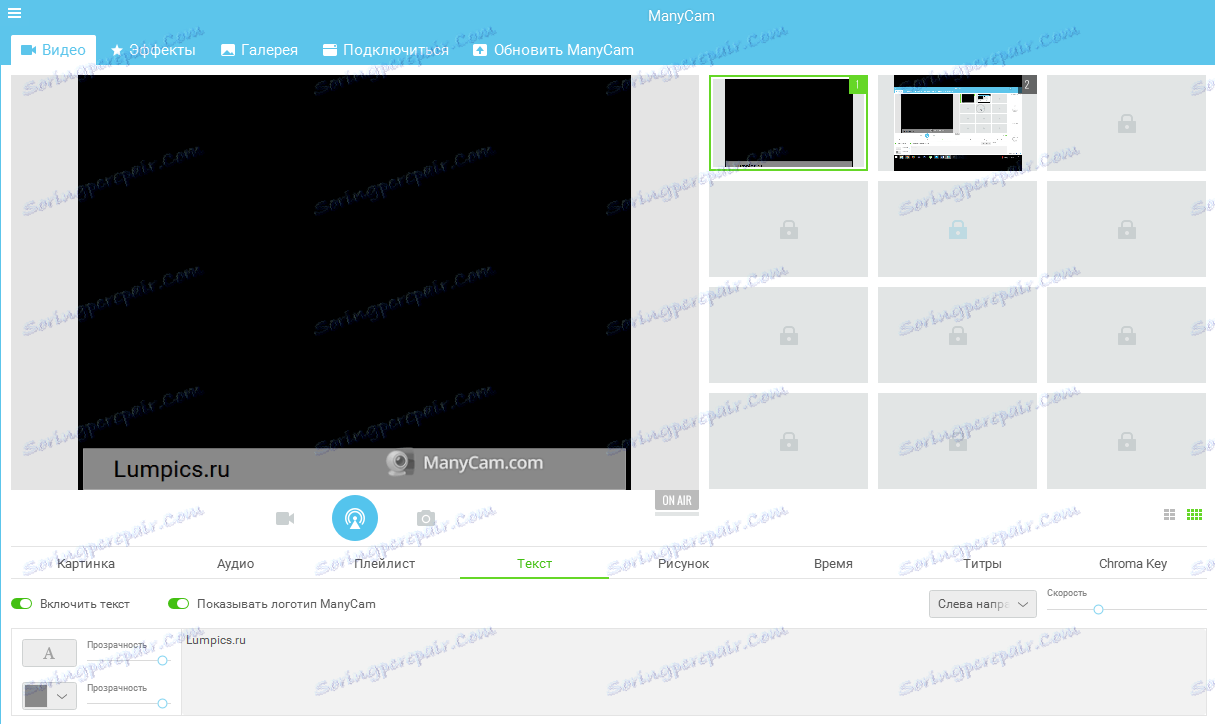
Task: Switch to four-tile grid view
Action: point(1169,515)
